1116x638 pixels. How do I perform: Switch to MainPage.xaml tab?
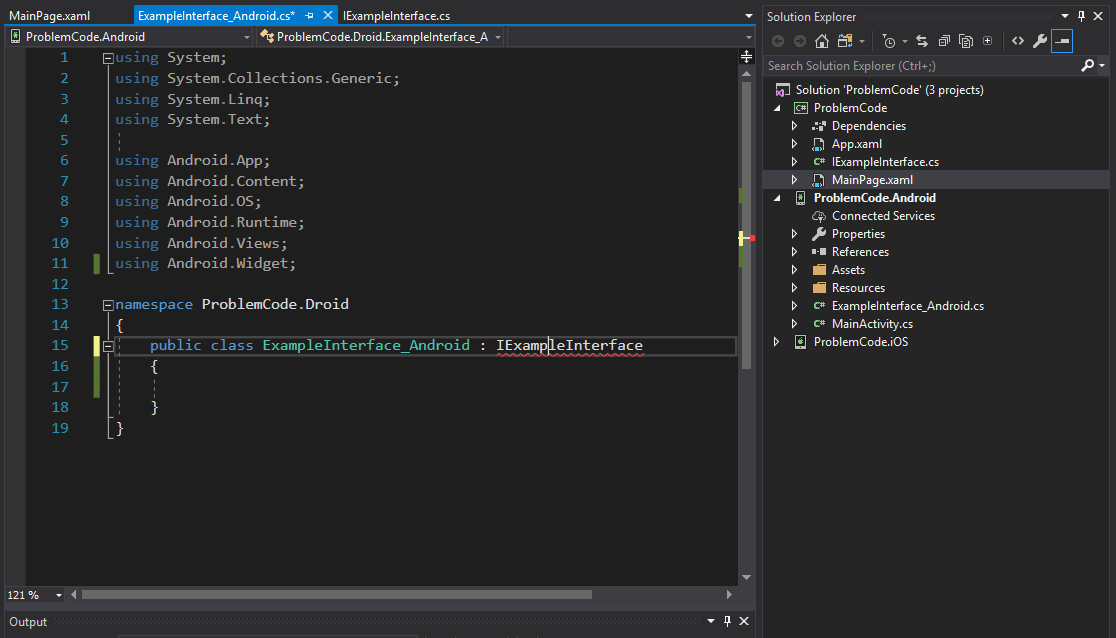(x=50, y=16)
